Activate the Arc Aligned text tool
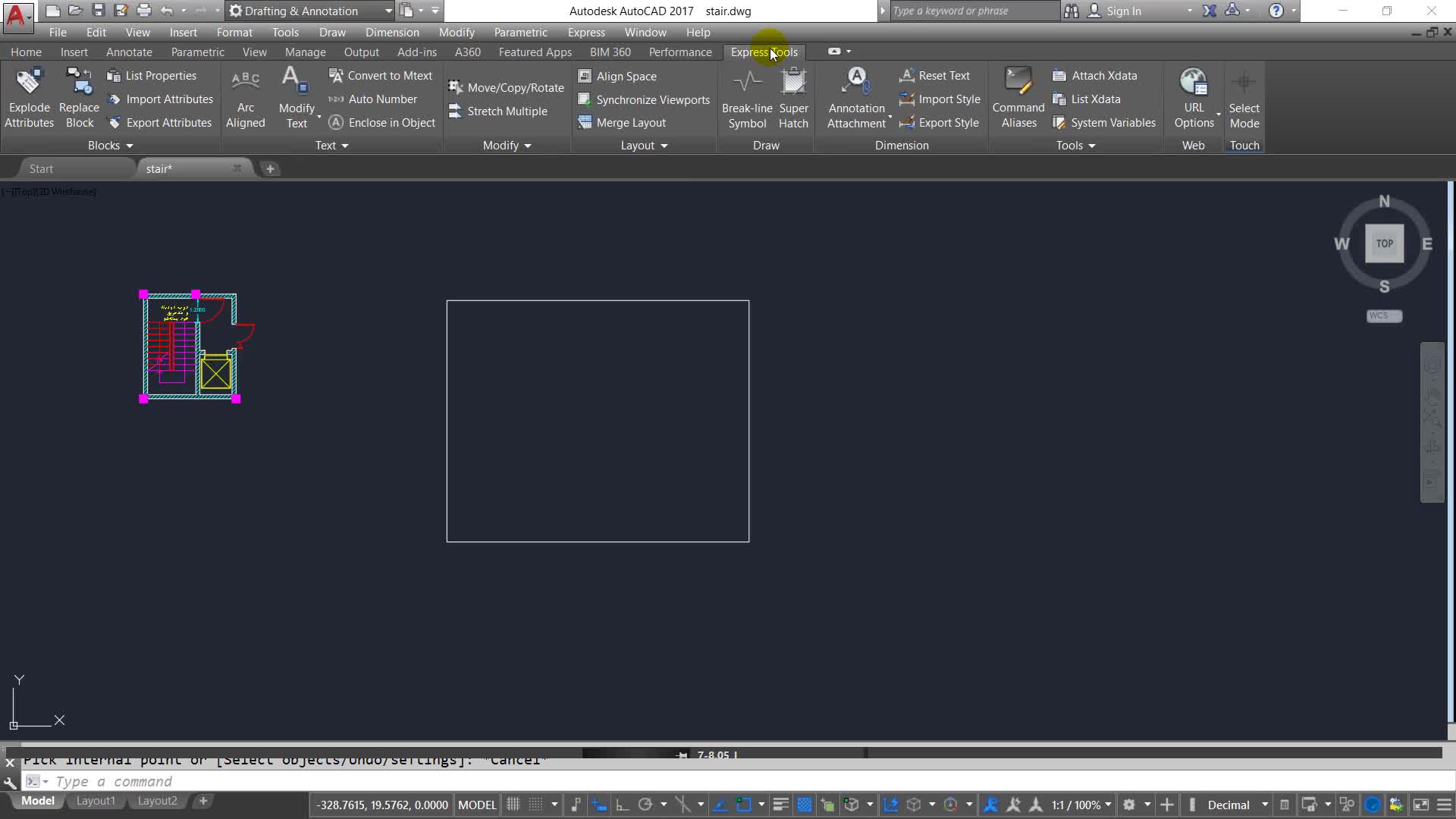 245,99
